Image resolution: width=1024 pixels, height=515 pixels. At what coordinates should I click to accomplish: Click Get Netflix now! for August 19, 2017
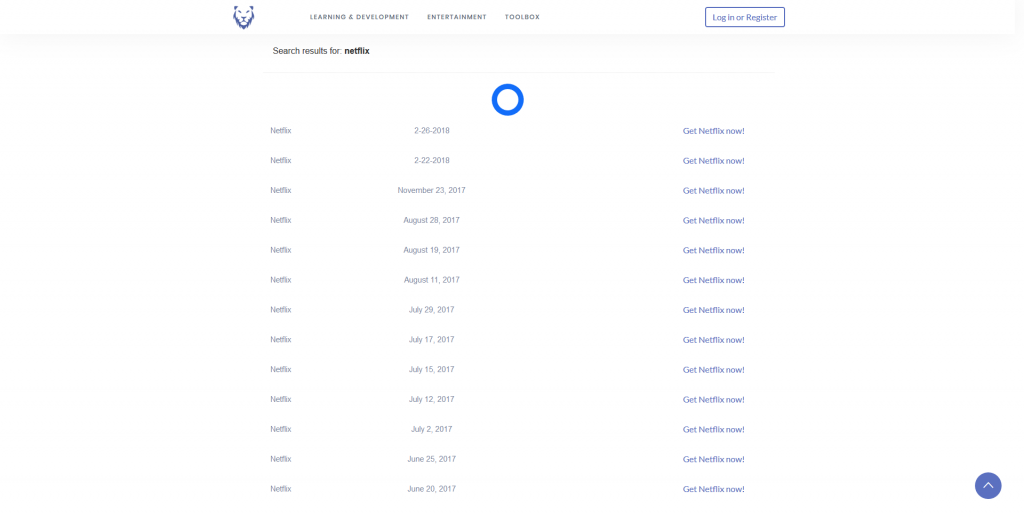point(713,250)
